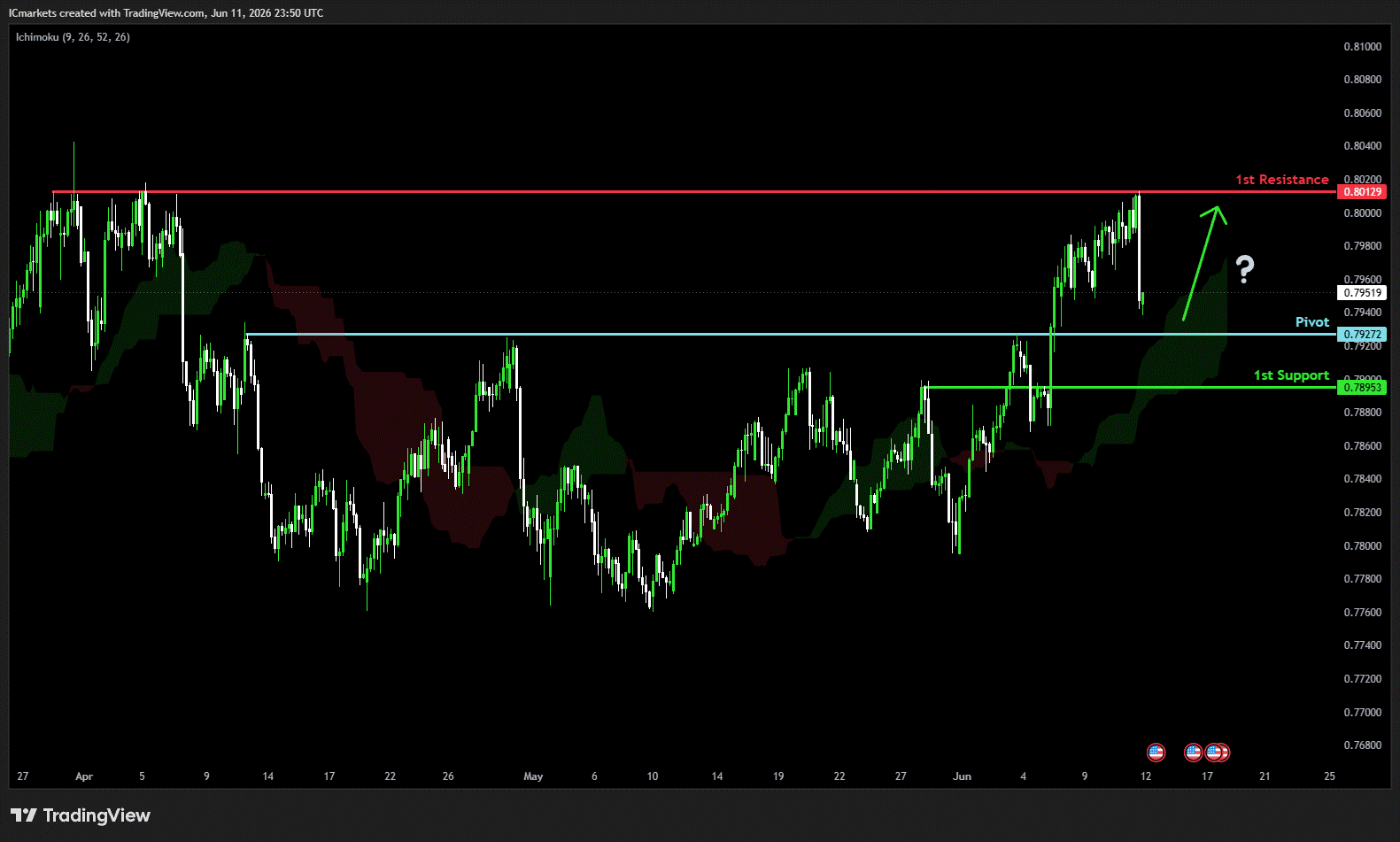Open the US economic event icon left of 17
1400x842 pixels.
1193,753
